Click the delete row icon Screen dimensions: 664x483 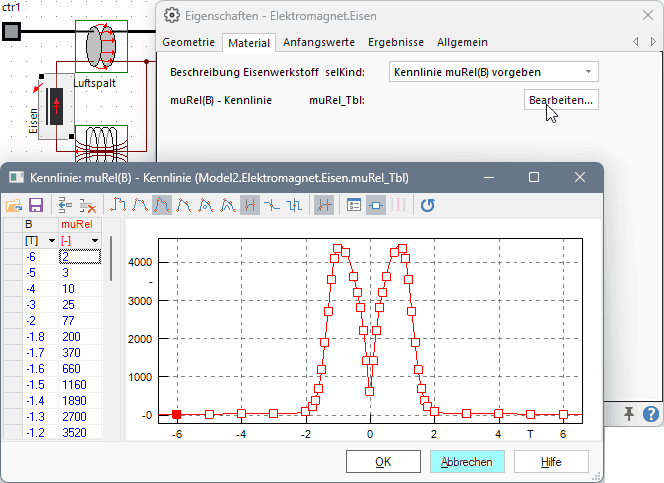pyautogui.click(x=87, y=204)
